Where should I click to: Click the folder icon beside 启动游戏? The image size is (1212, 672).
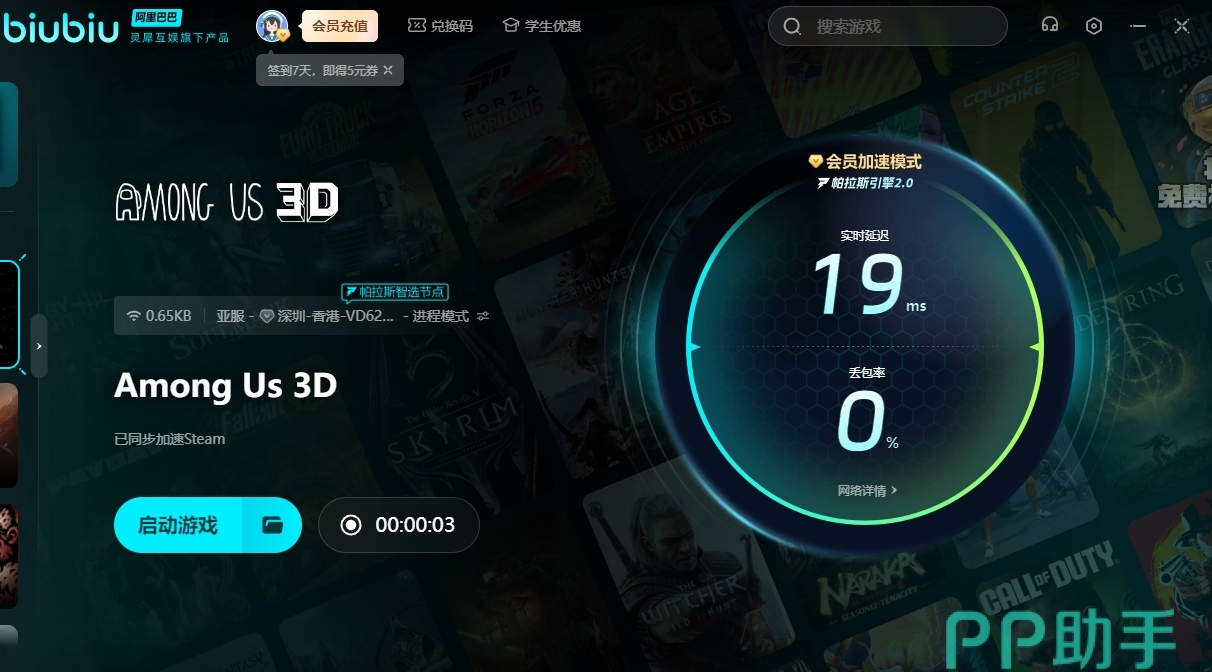(x=272, y=525)
